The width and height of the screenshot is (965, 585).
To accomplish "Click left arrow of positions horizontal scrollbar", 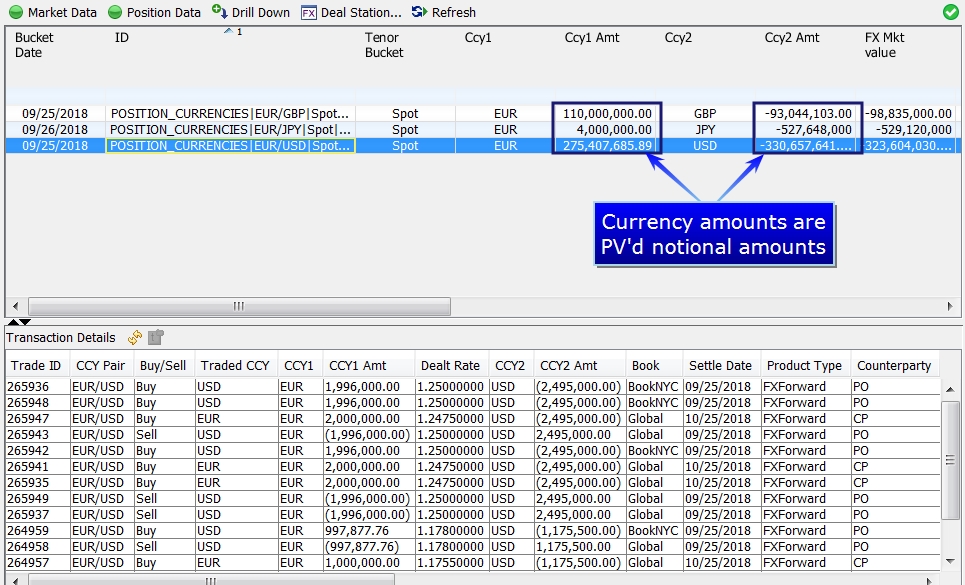I will click(15, 306).
